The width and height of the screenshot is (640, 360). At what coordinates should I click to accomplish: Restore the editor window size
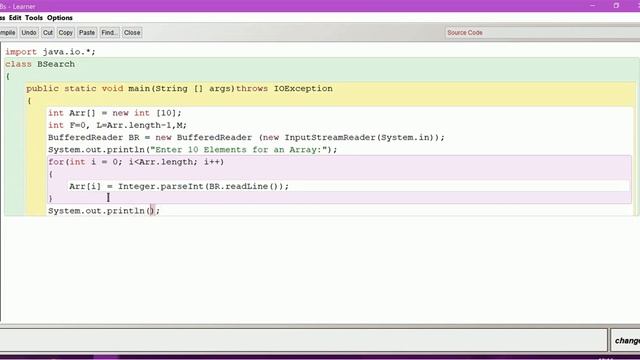(x=616, y=6)
